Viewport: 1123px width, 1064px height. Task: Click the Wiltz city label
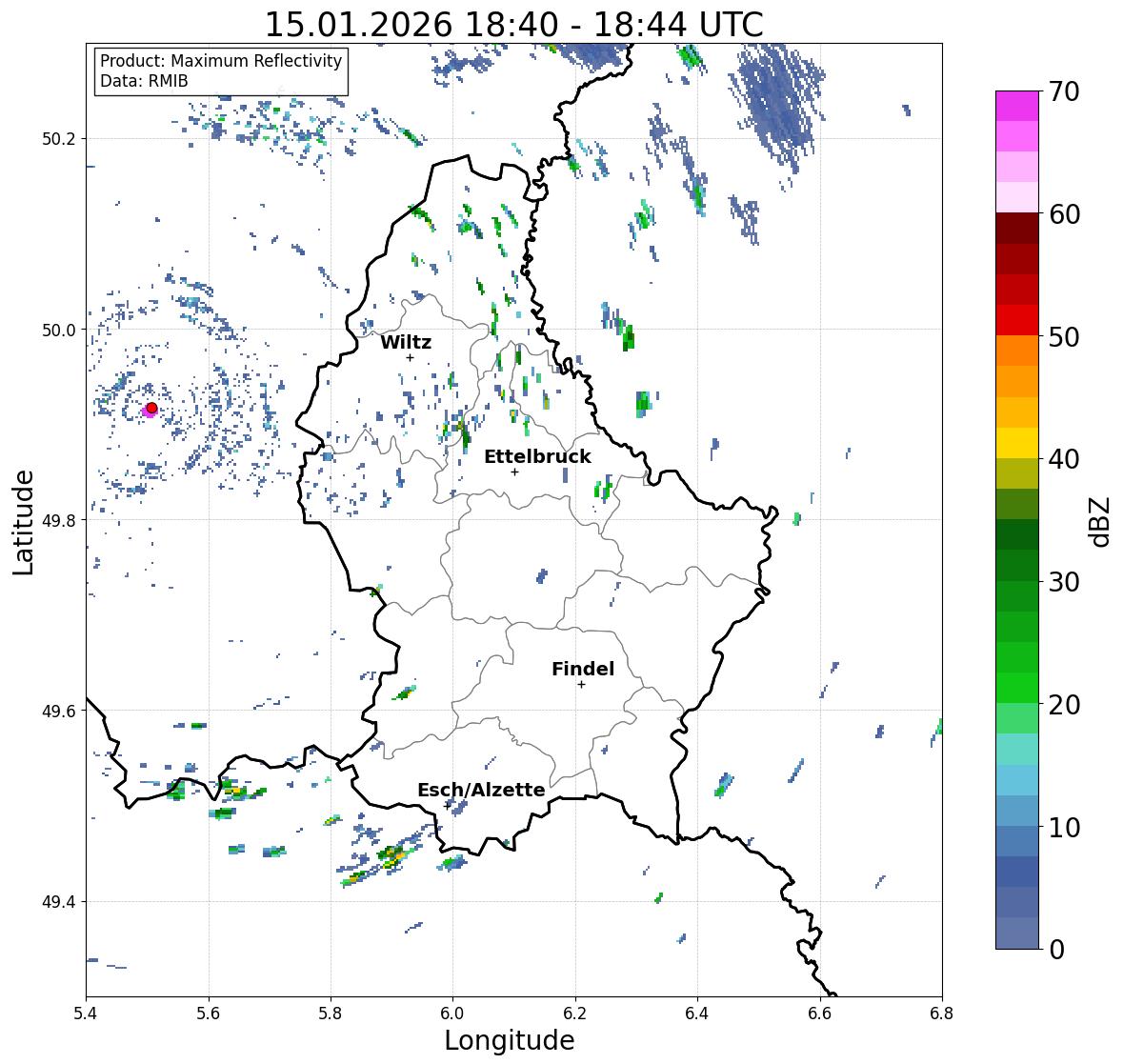pyautogui.click(x=406, y=342)
